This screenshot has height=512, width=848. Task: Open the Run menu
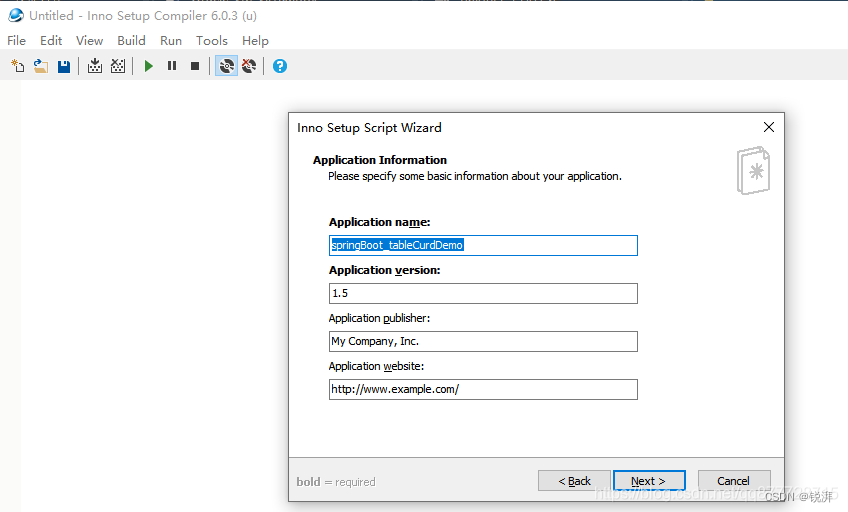coord(171,41)
